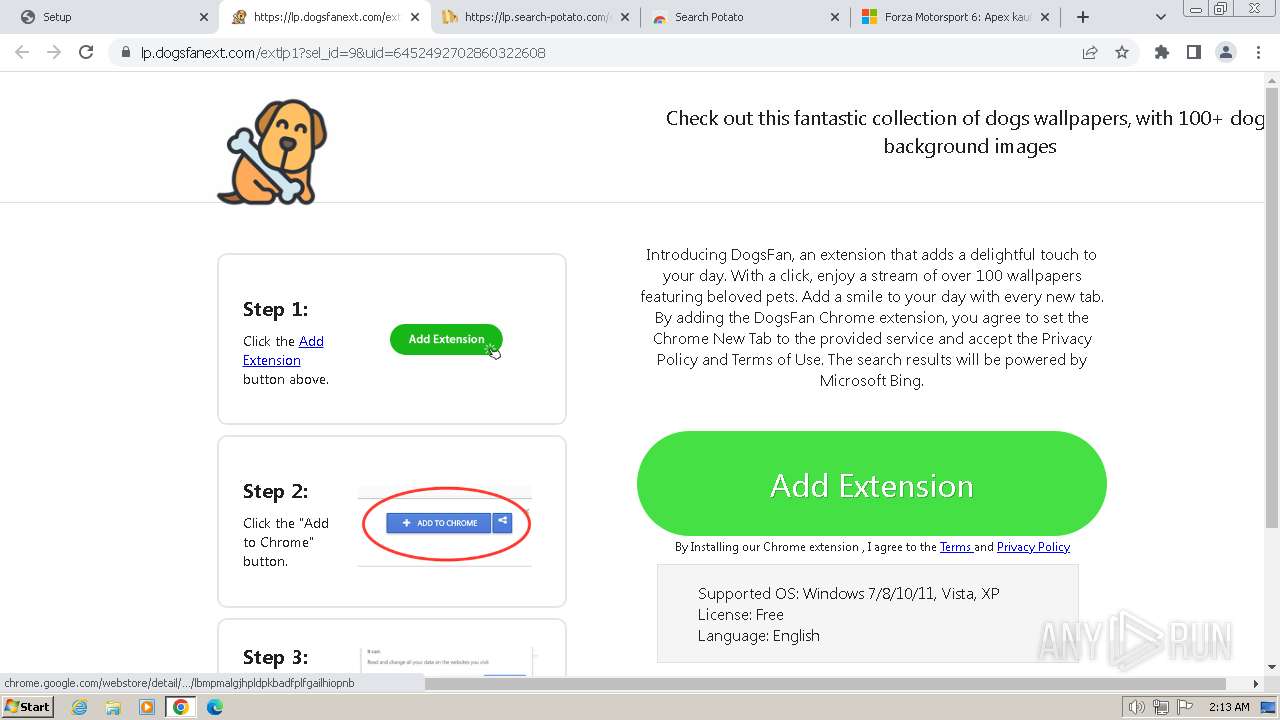Screen dimensions: 1280x720
Task: Click the Step 3 heading
Action: (x=276, y=657)
